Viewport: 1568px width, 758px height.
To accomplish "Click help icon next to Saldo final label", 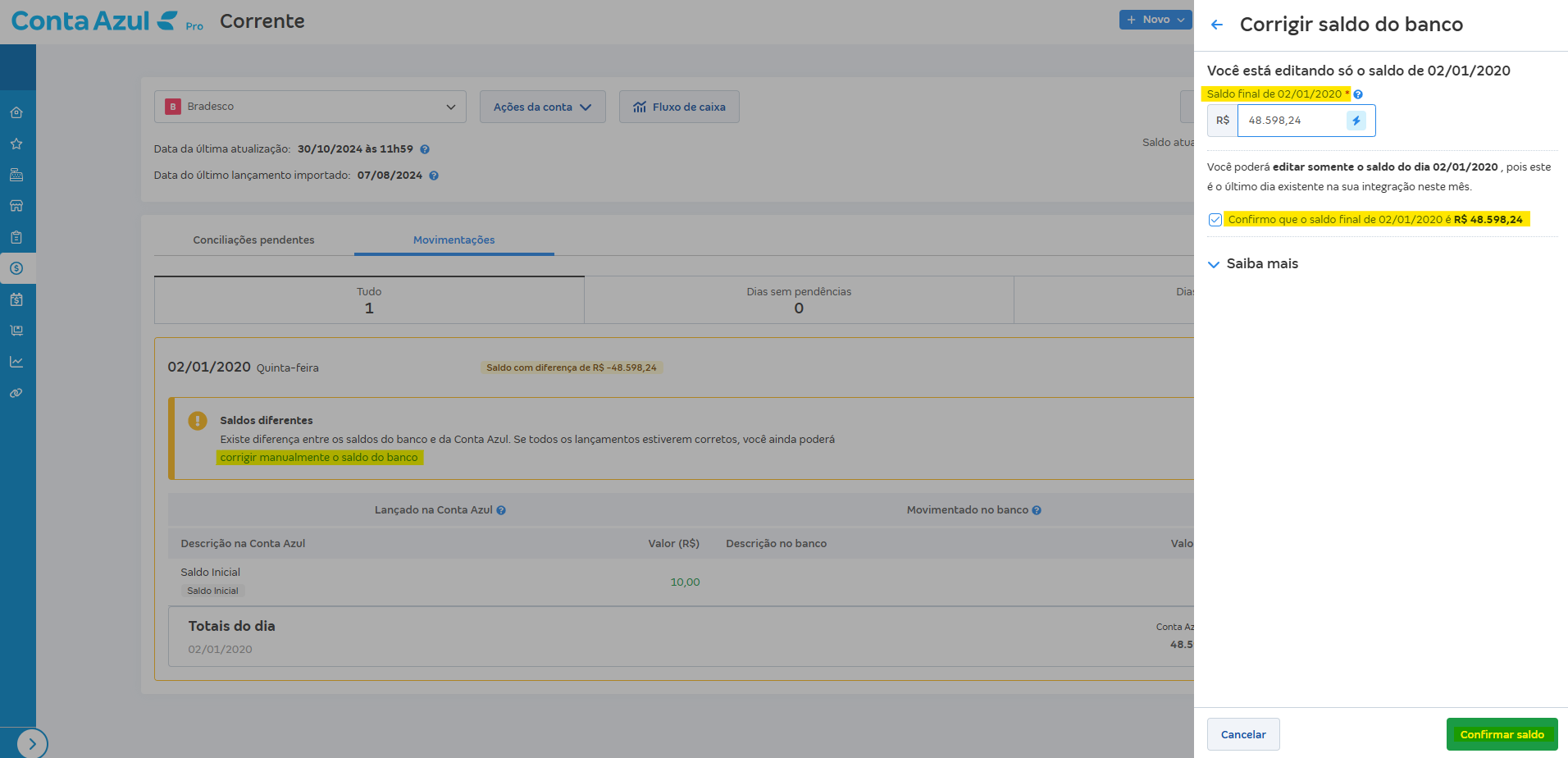I will (x=1358, y=94).
